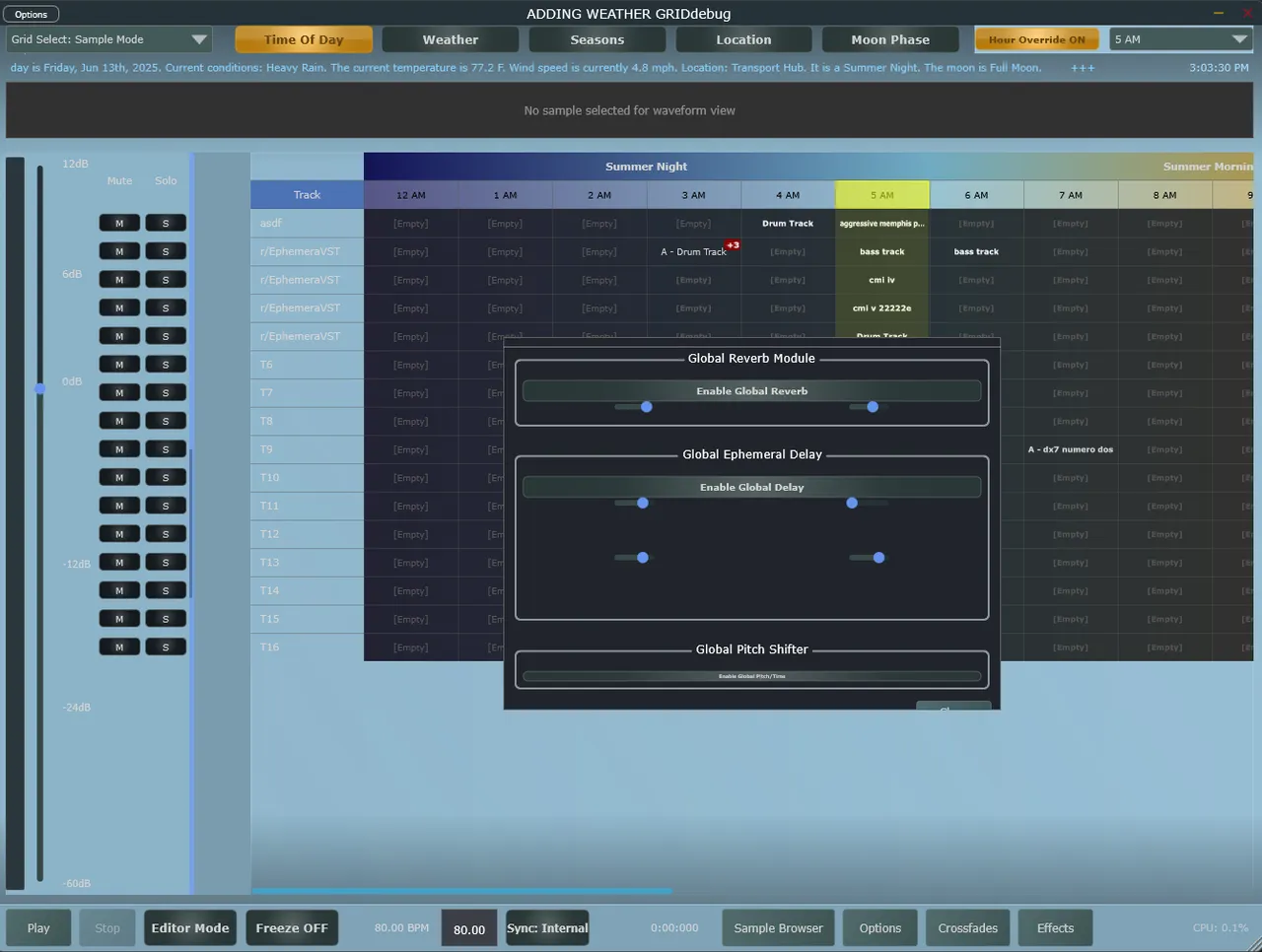This screenshot has width=1262, height=952.
Task: Toggle Enable Global Delay
Action: tap(751, 487)
